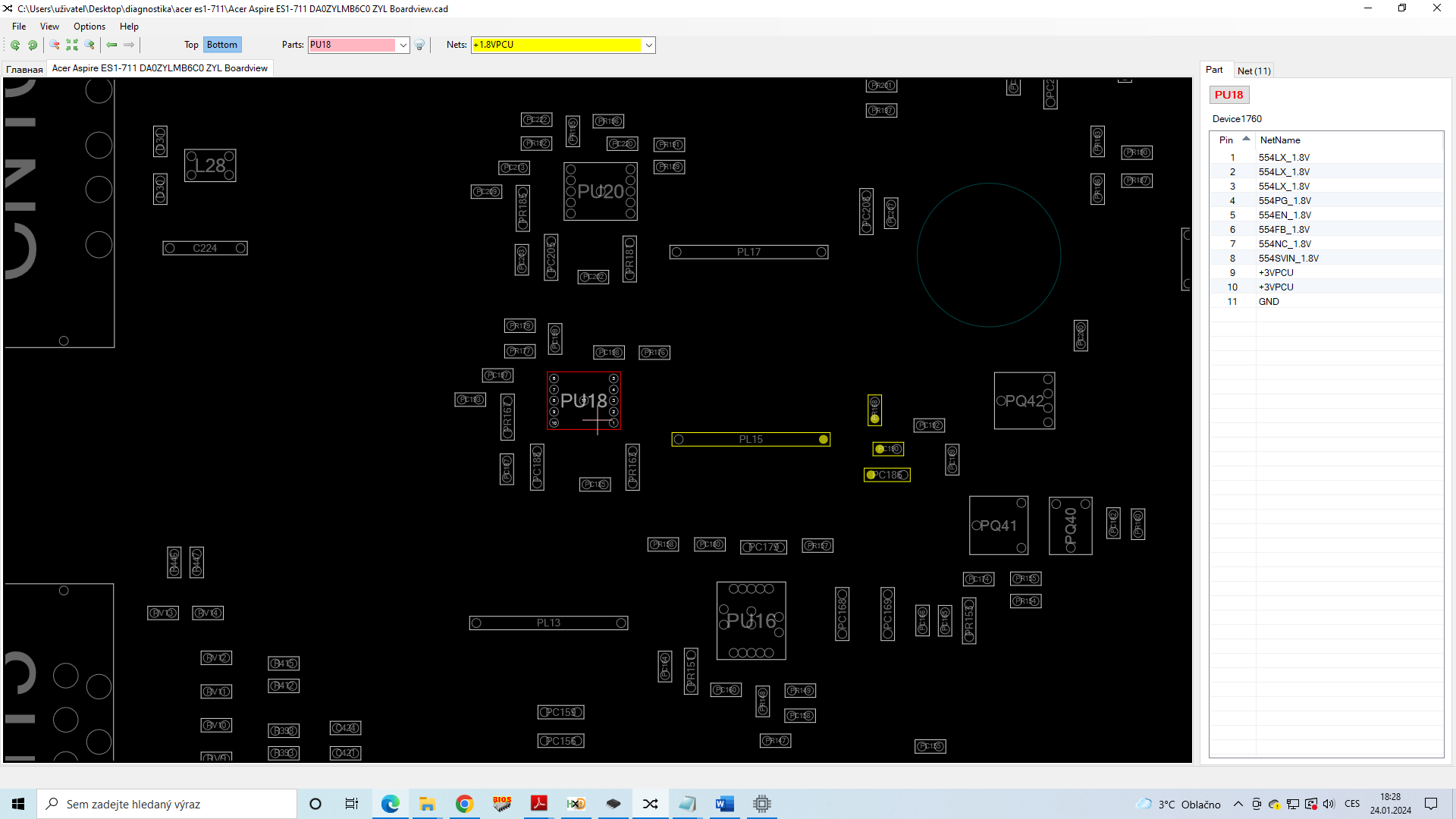
Task: Switch board view to Top side
Action: [191, 45]
